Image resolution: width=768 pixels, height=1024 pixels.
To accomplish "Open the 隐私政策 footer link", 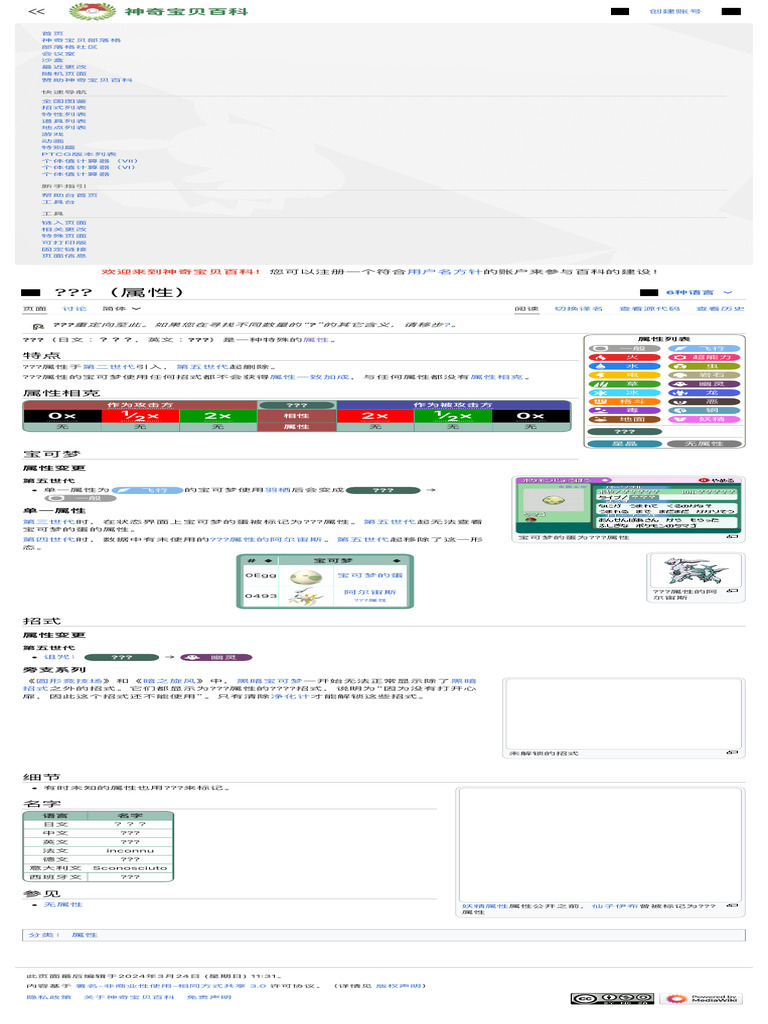I will pyautogui.click(x=49, y=997).
